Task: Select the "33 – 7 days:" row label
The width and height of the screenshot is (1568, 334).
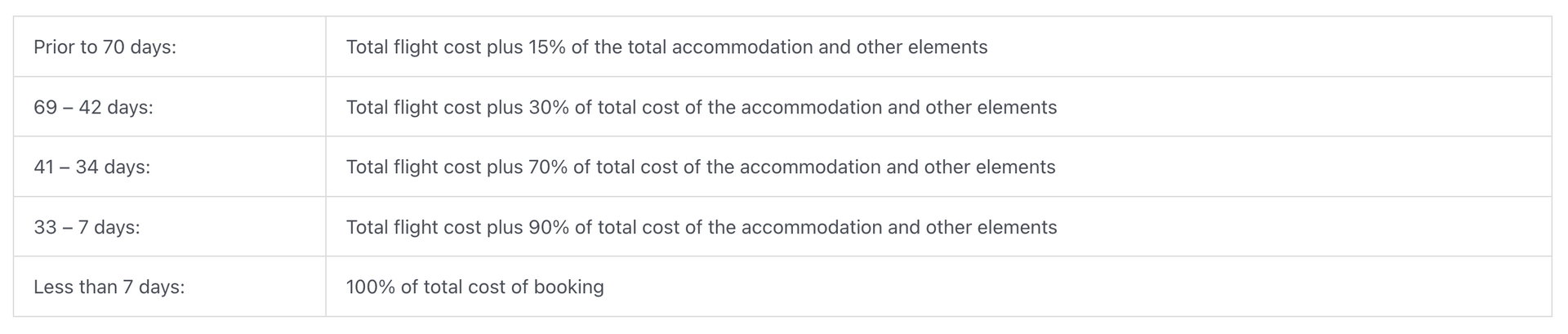Action: 87,227
